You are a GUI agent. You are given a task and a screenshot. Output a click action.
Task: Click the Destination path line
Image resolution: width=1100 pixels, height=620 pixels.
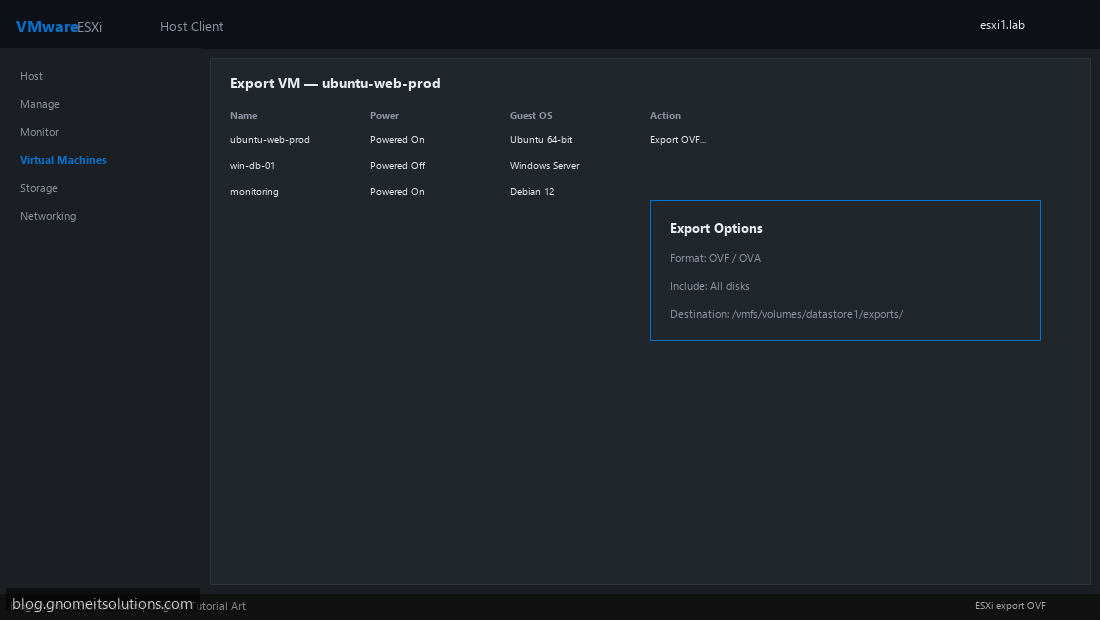coord(786,314)
